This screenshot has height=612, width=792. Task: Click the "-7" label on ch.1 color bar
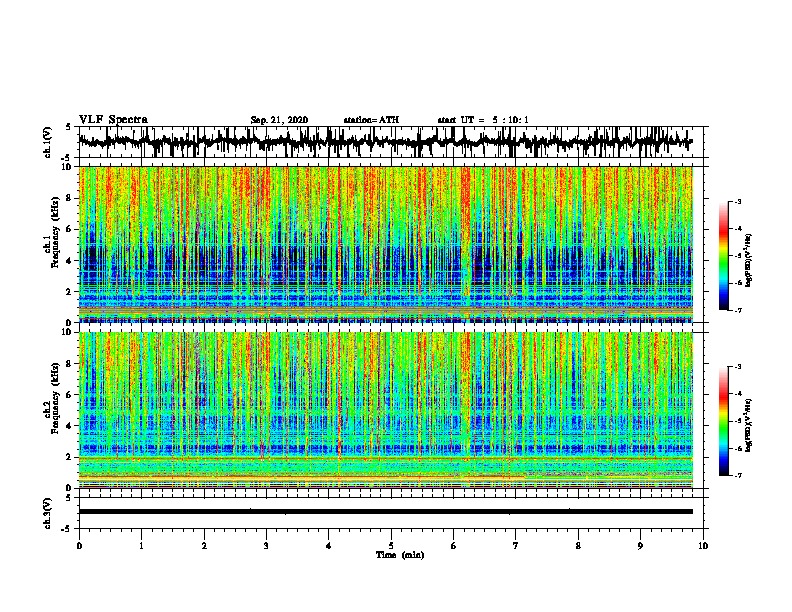coord(737,310)
